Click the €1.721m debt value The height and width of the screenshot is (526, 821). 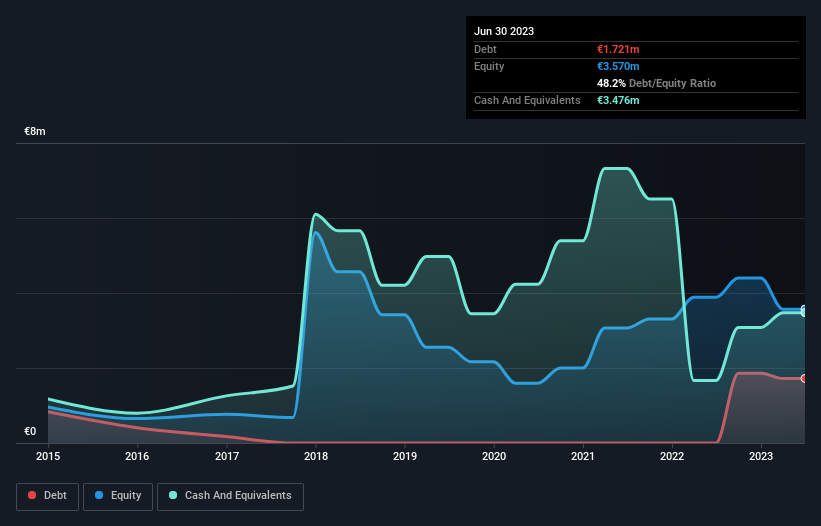pos(618,49)
